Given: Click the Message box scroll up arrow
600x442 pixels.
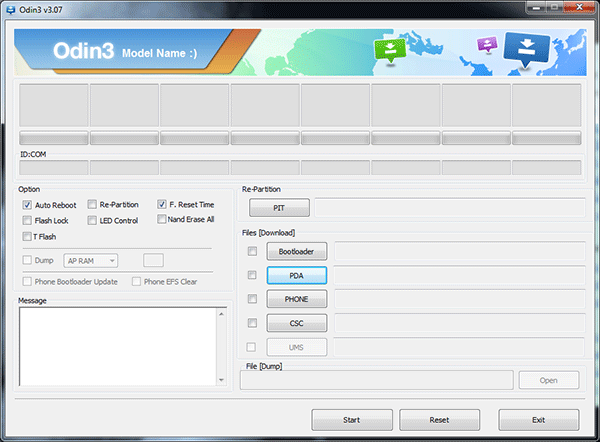Looking at the screenshot, I should click(222, 314).
